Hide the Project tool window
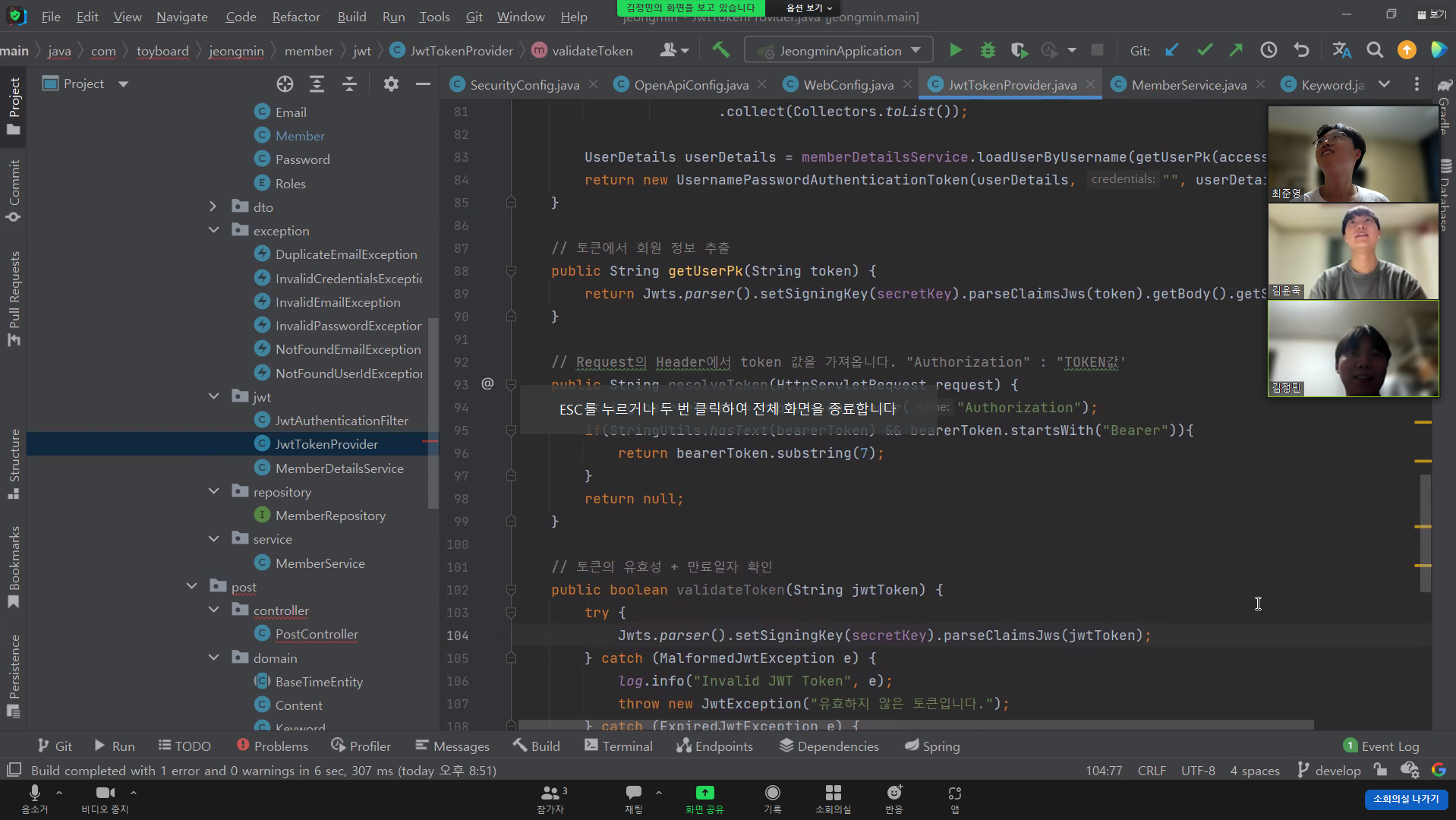Viewport: 1456px width, 820px height. click(x=423, y=84)
